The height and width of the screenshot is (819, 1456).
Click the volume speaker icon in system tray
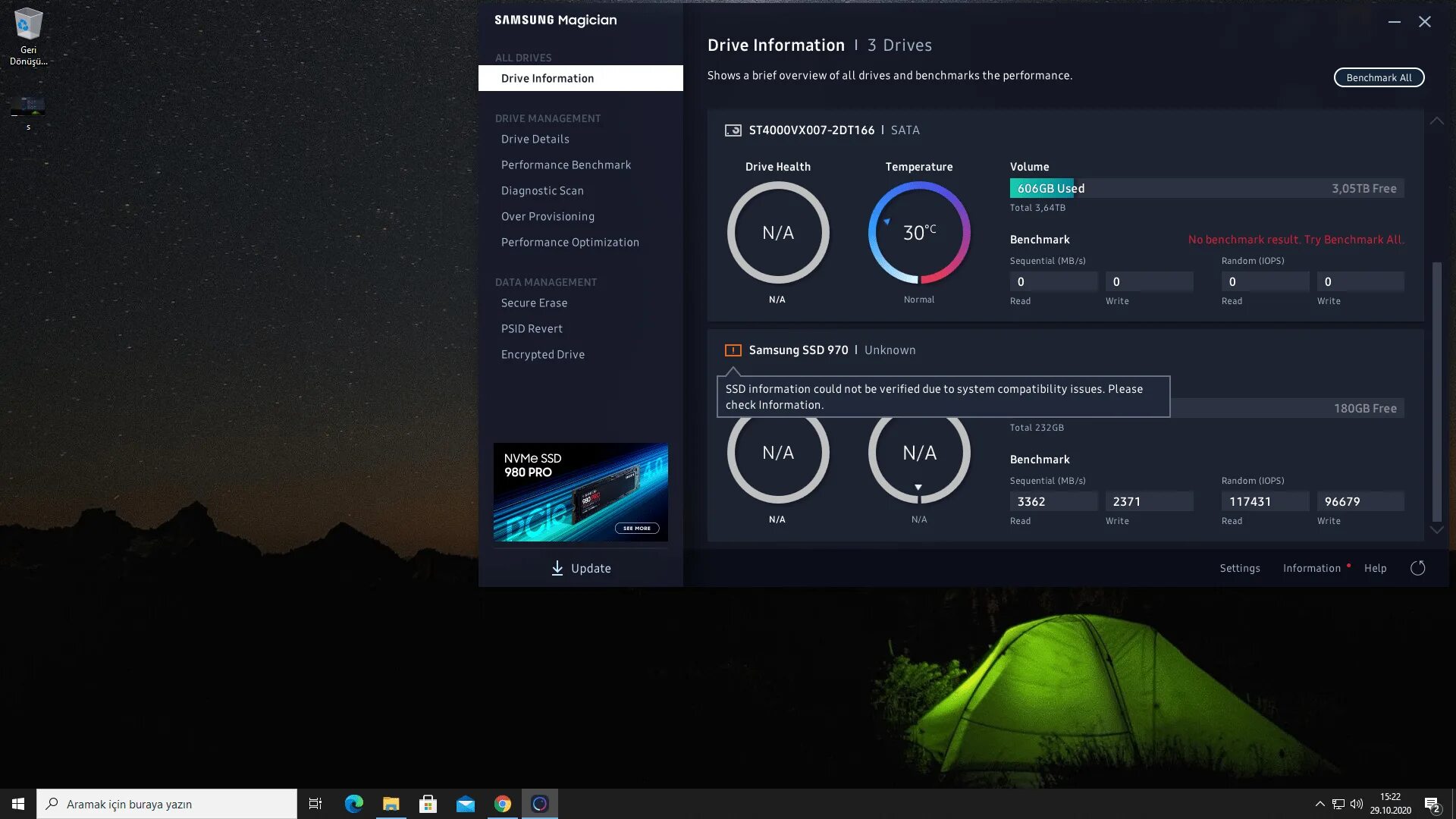[1357, 804]
